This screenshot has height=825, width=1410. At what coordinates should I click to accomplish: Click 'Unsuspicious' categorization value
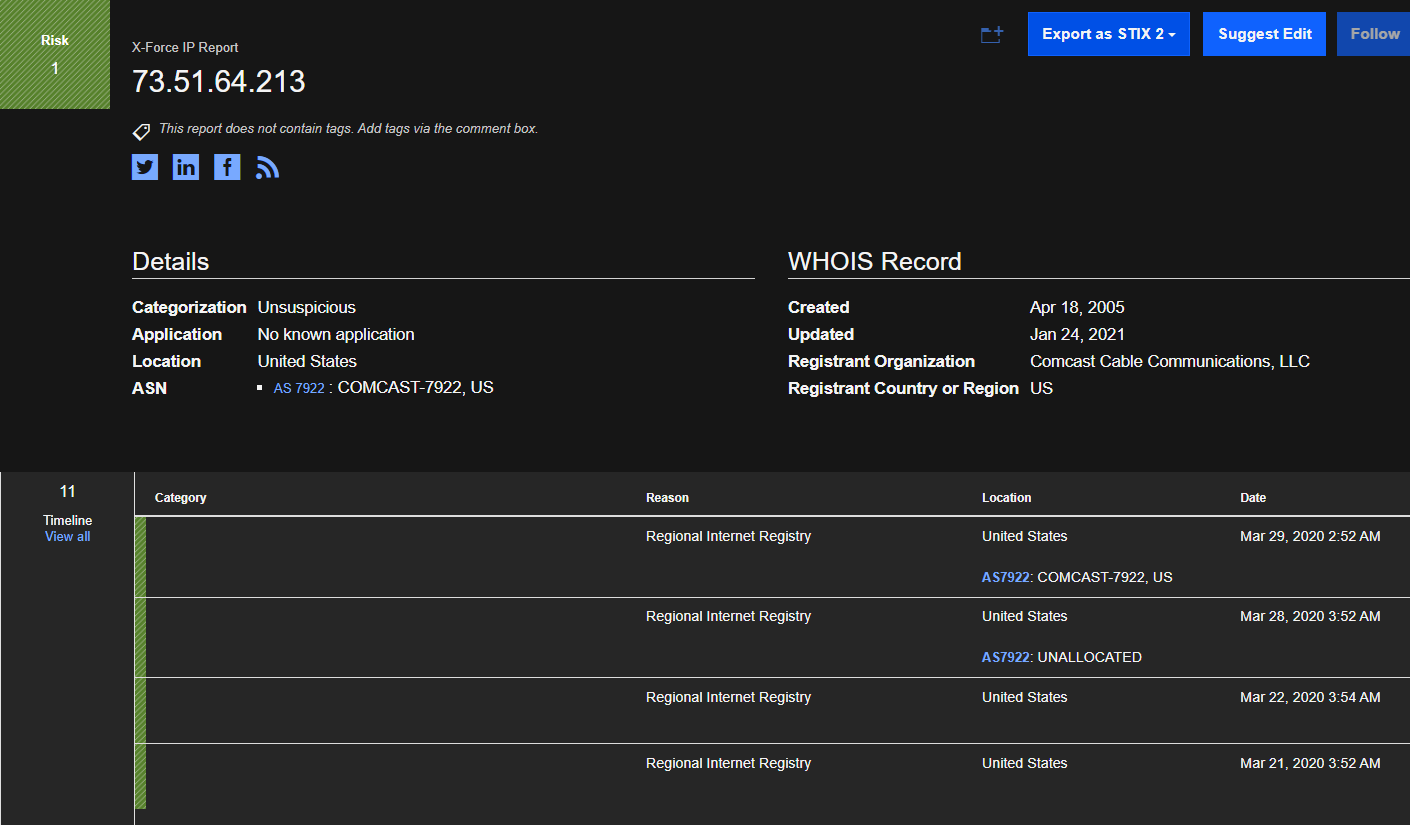tap(307, 307)
